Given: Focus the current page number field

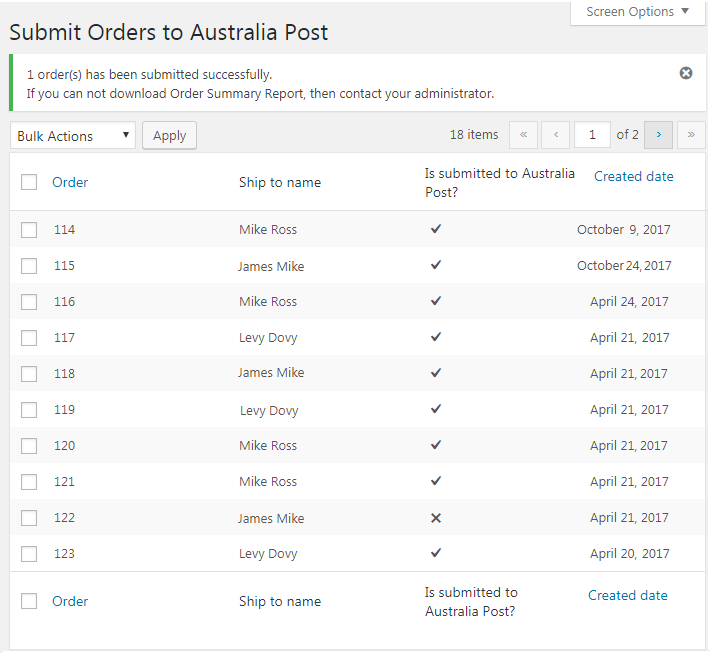Looking at the screenshot, I should click(592, 134).
